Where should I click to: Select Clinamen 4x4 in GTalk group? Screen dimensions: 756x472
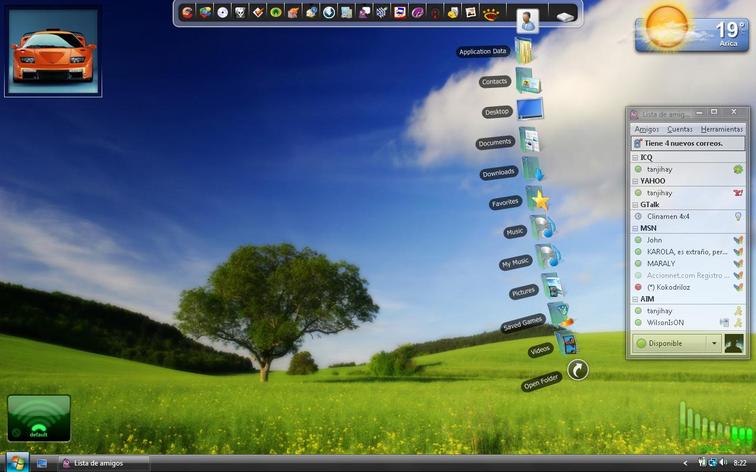pyautogui.click(x=688, y=216)
